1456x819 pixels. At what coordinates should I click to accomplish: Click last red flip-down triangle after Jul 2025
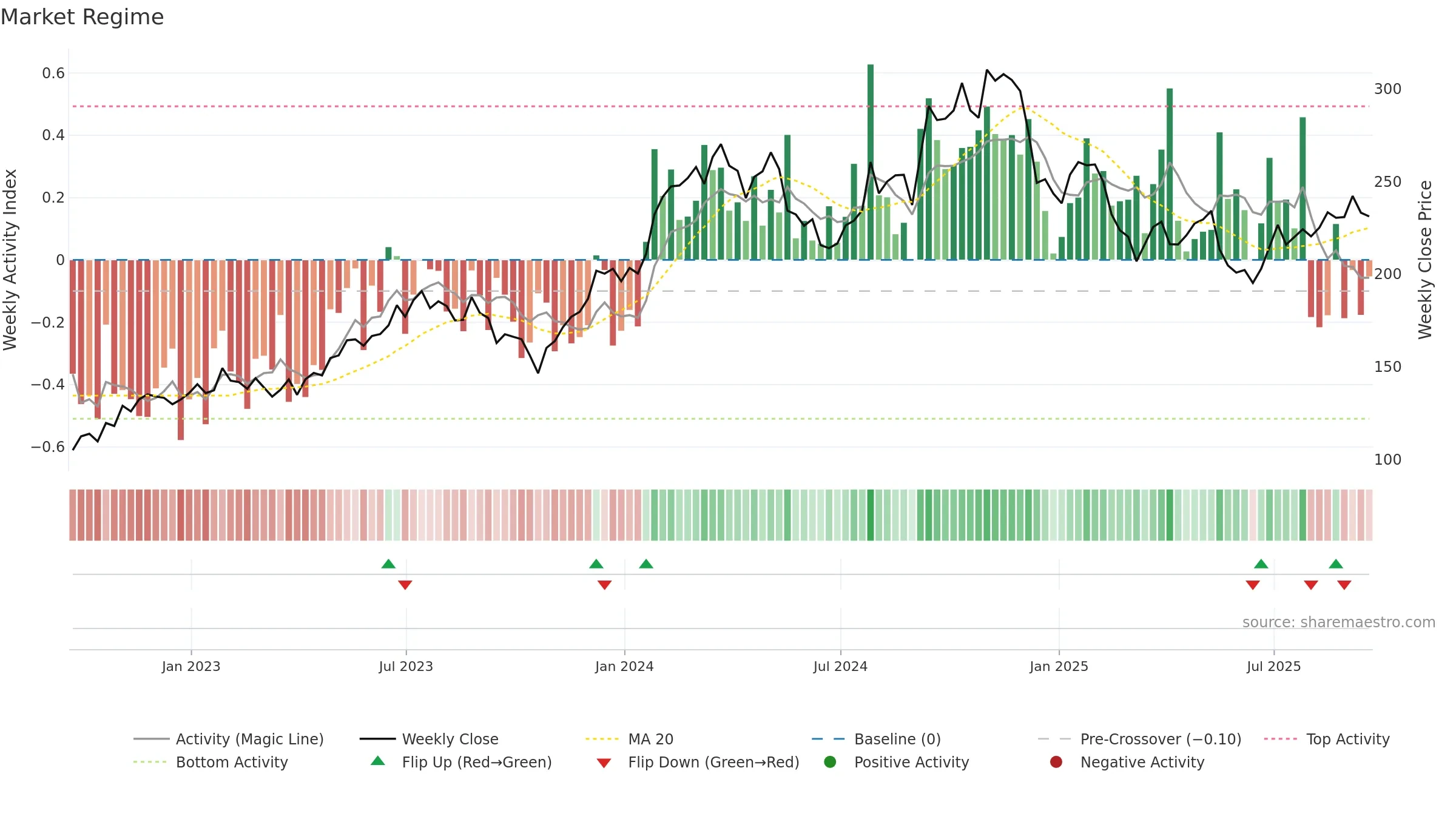tap(1344, 585)
